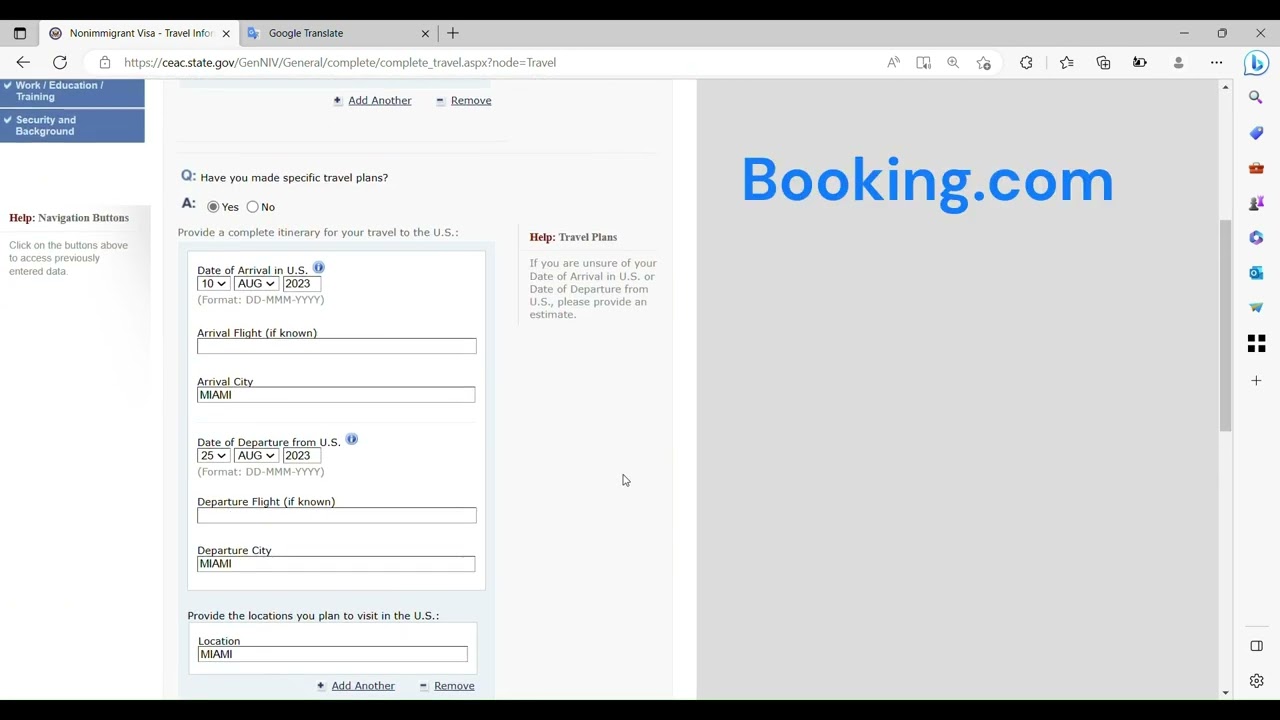Click the scrollbar up arrow
Image resolution: width=1280 pixels, height=720 pixels.
pos(1225,88)
